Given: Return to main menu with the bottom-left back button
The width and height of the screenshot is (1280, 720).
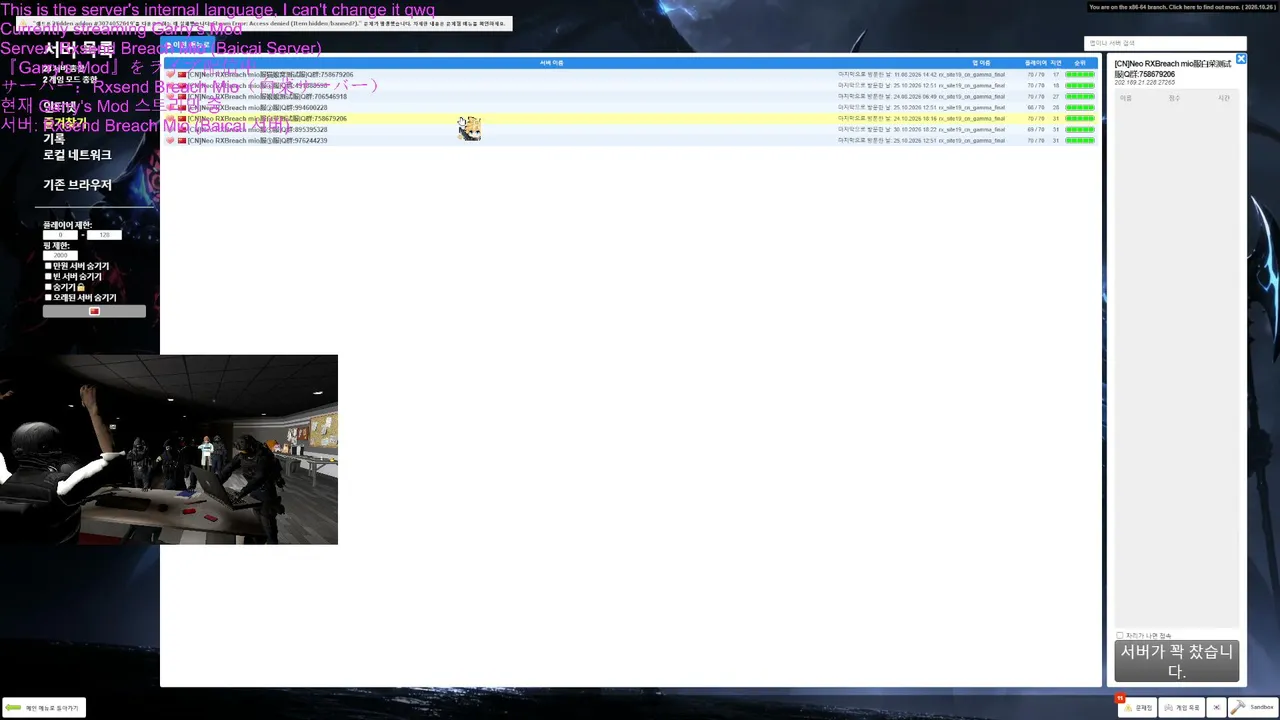Looking at the screenshot, I should 44,707.
